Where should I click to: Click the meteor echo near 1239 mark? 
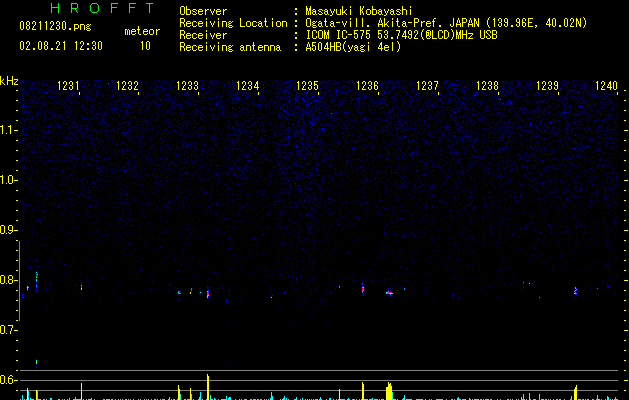(x=575, y=291)
